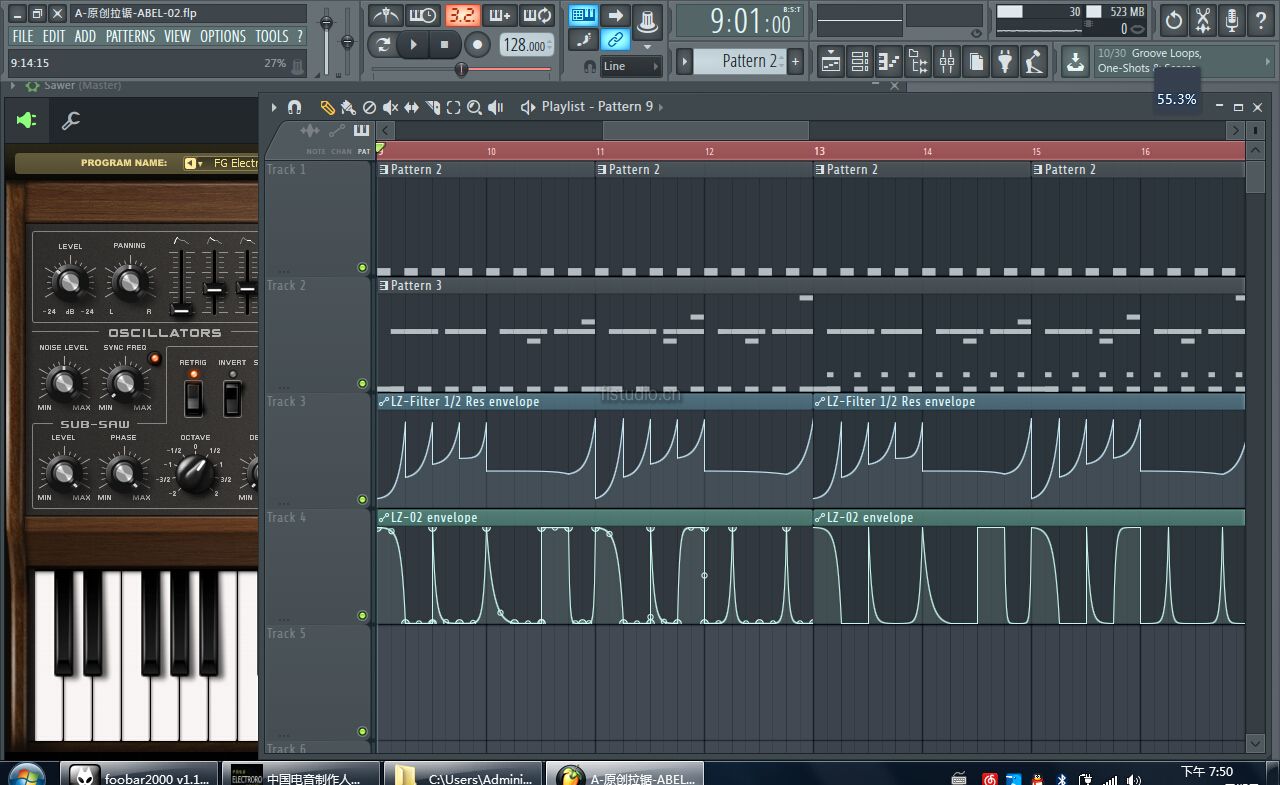Click the Undo history icon
1280x785 pixels.
click(1174, 20)
